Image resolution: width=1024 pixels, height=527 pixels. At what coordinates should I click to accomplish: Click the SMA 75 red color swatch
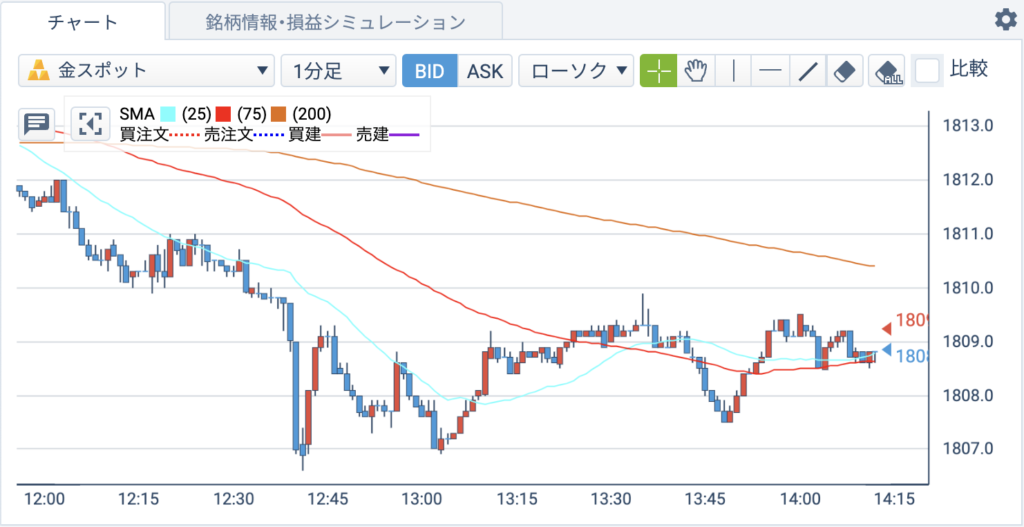click(x=225, y=115)
